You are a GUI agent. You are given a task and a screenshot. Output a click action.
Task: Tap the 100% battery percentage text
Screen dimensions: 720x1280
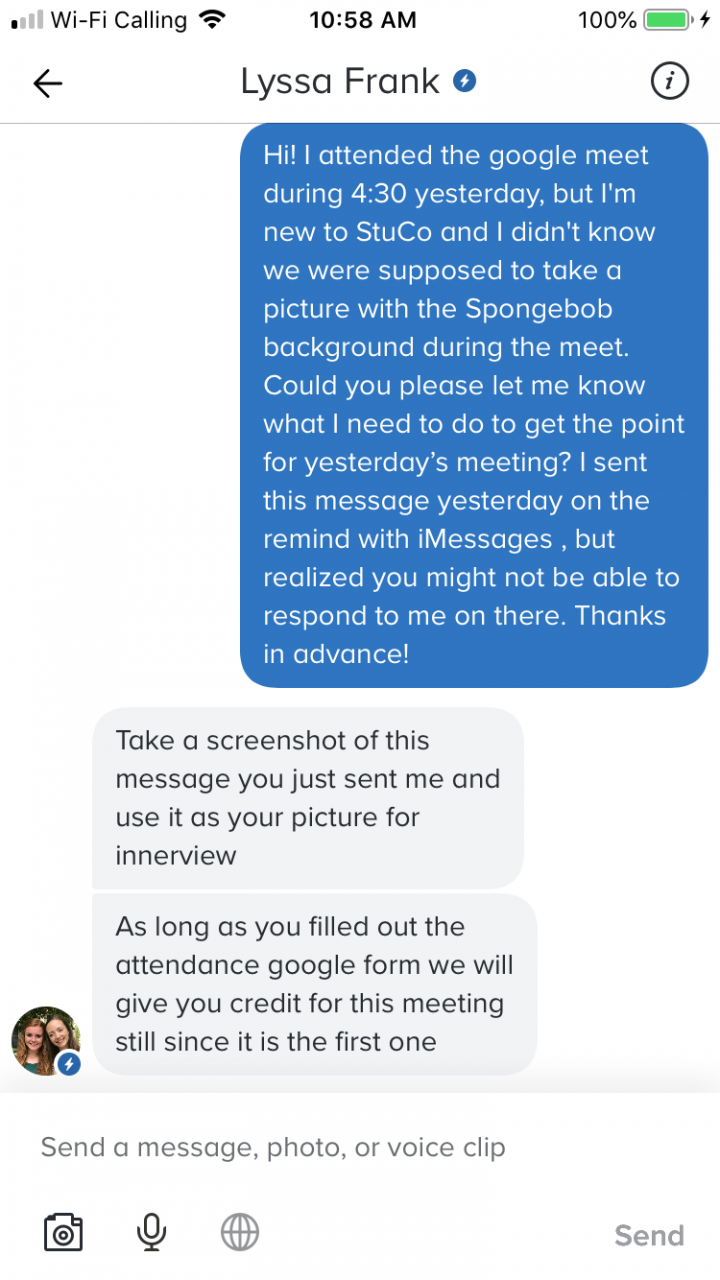point(607,19)
